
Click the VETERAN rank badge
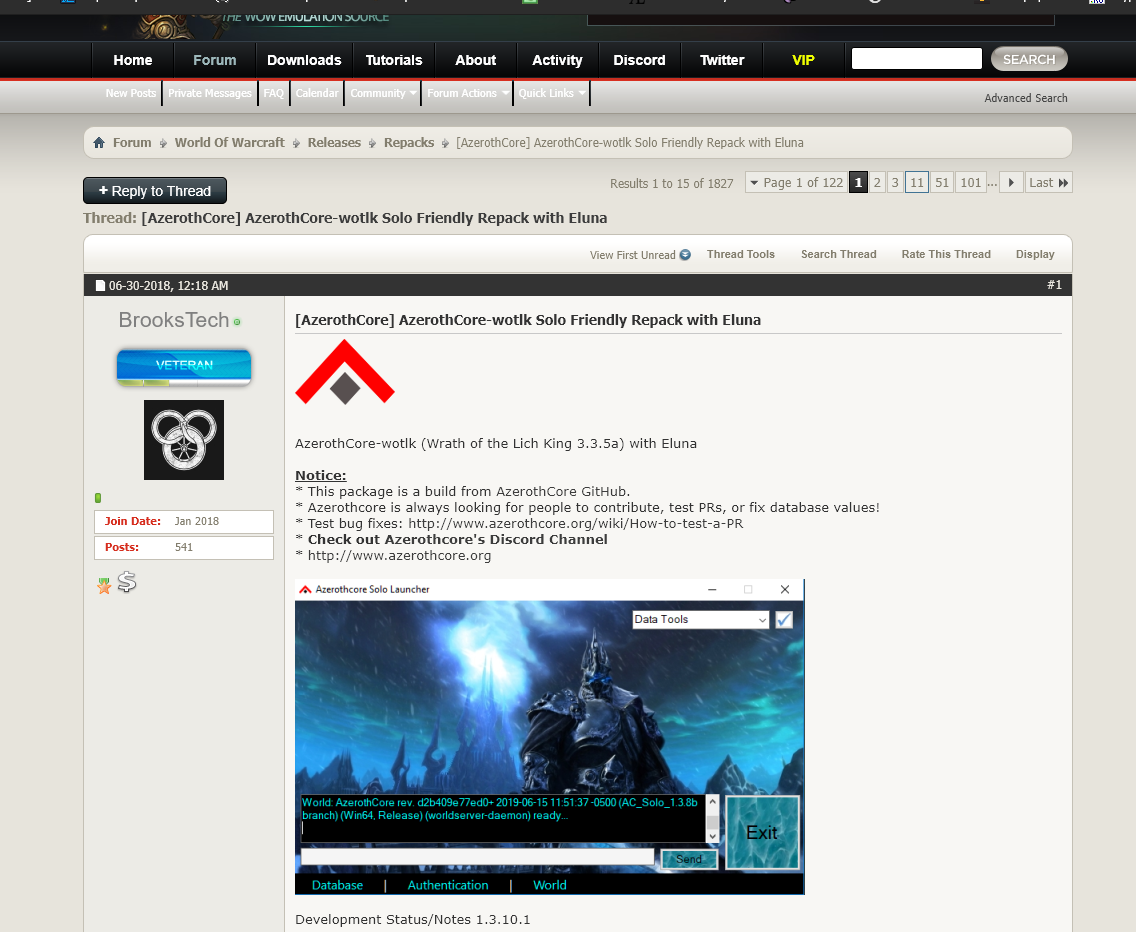184,367
